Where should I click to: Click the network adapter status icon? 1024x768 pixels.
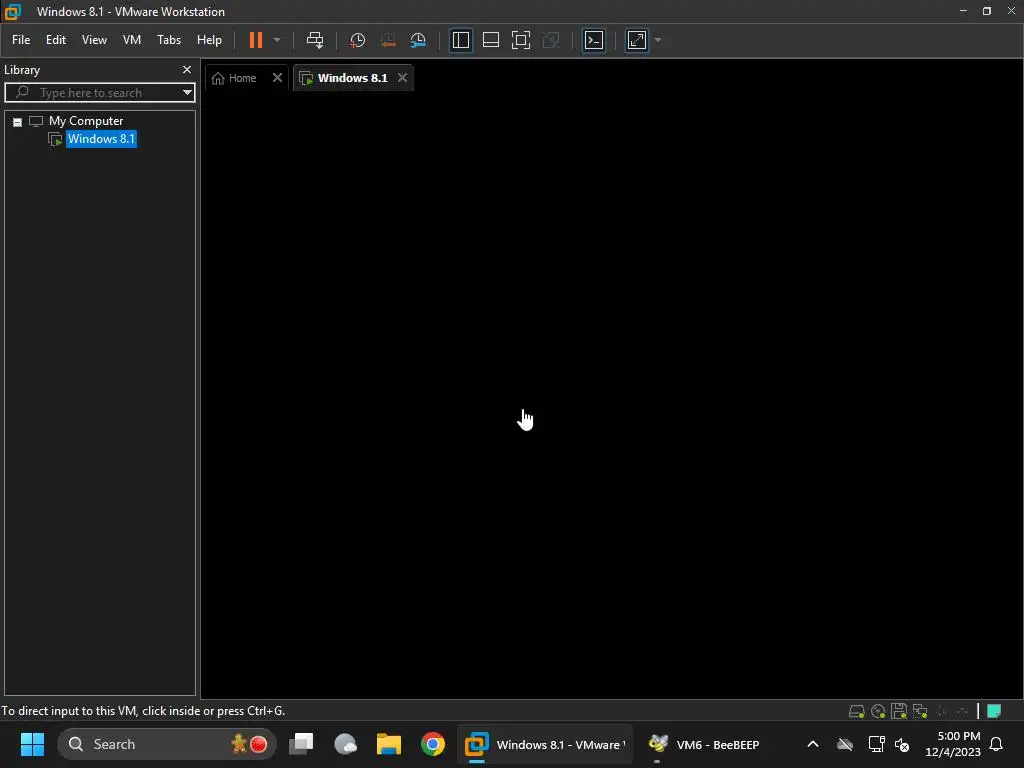coord(920,711)
